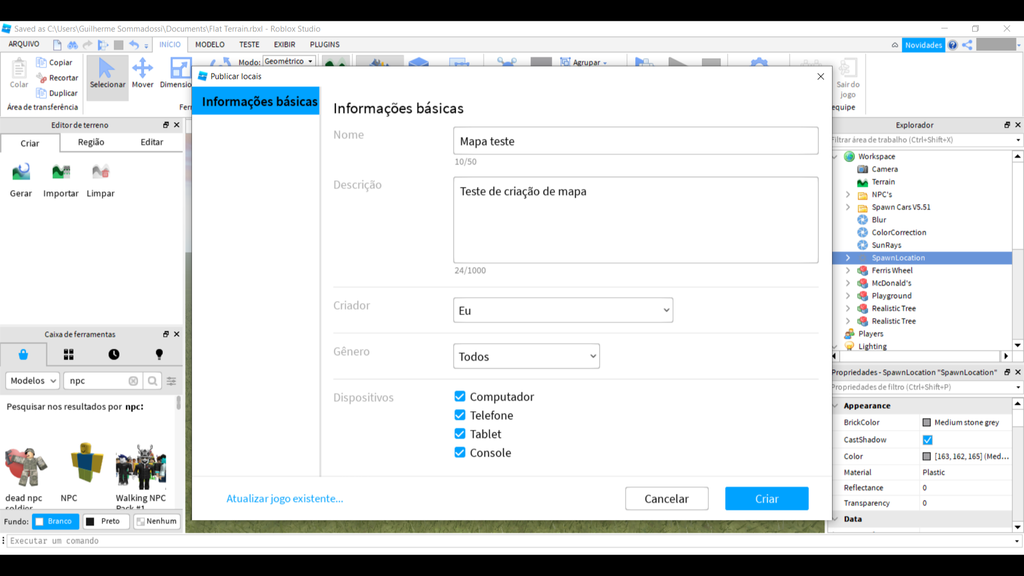Open the Modelos category dropdown
Image resolution: width=1024 pixels, height=576 pixels.
coord(33,381)
